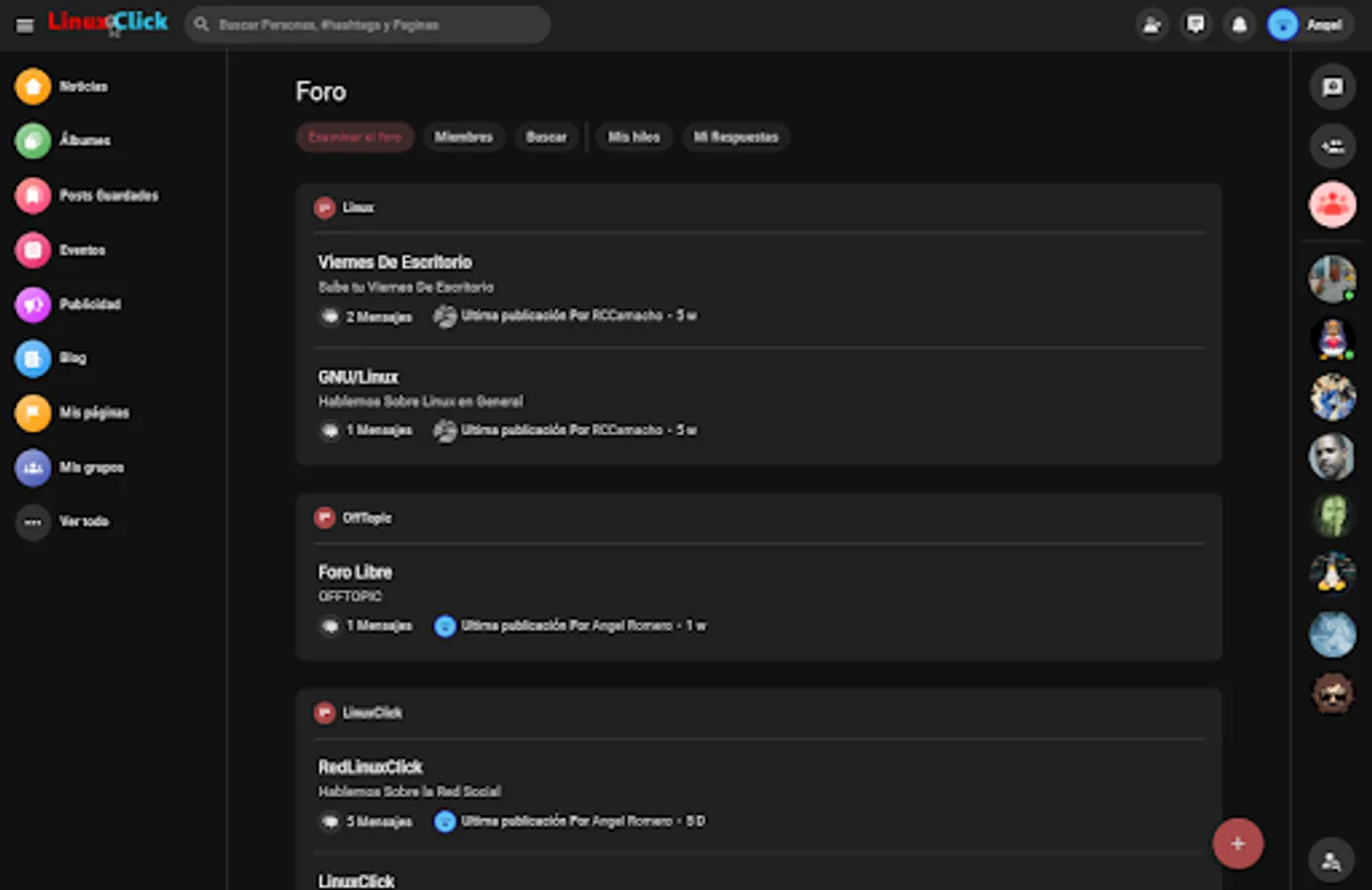1372x890 pixels.
Task: Open second online contact avatar with Tux image
Action: pyautogui.click(x=1332, y=338)
